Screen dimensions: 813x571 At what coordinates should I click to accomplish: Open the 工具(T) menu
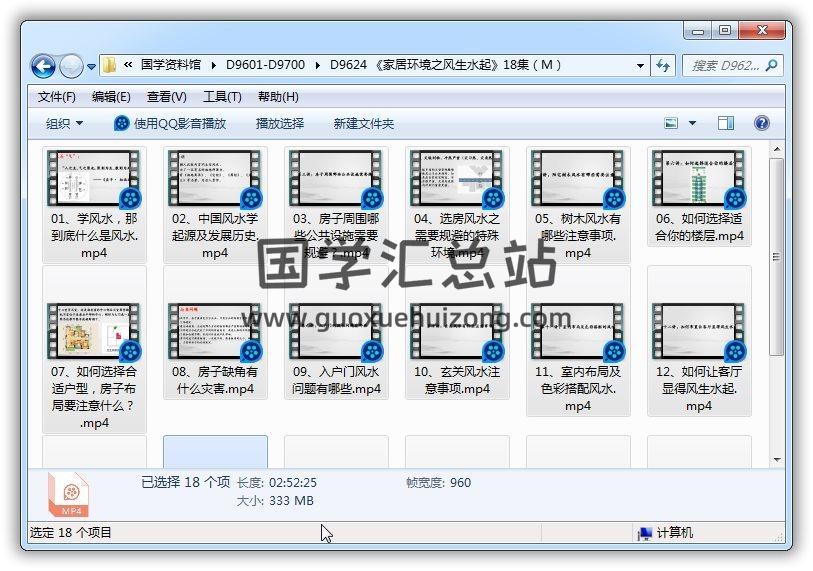pyautogui.click(x=222, y=97)
